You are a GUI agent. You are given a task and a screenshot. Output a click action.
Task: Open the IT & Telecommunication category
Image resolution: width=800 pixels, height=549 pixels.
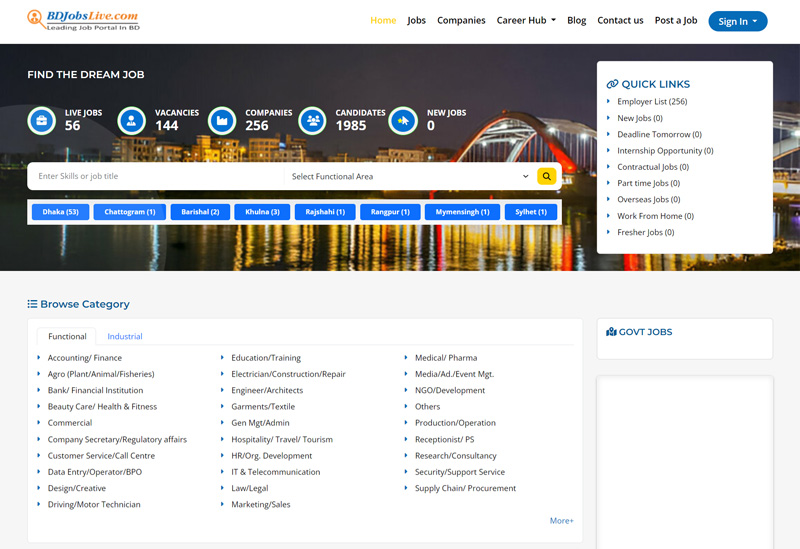[x=276, y=472]
